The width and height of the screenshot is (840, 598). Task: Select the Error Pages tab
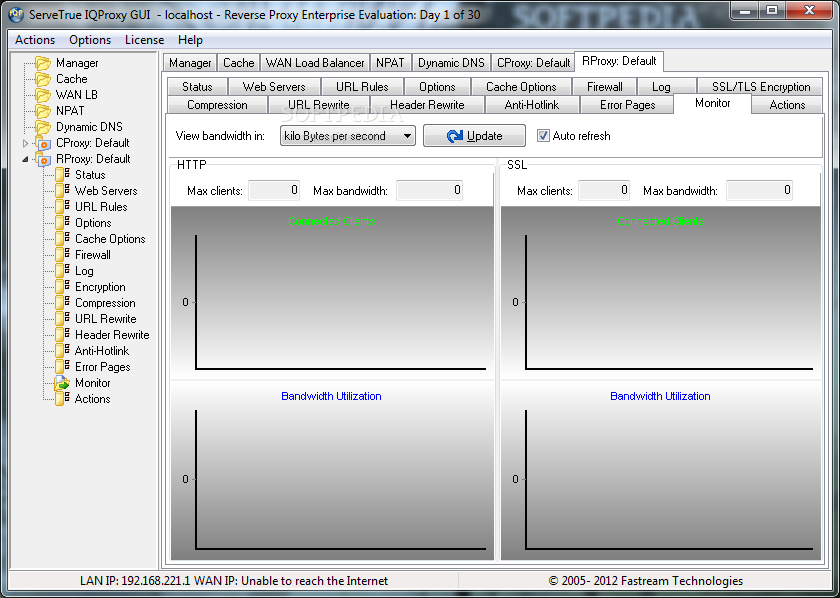pyautogui.click(x=627, y=105)
